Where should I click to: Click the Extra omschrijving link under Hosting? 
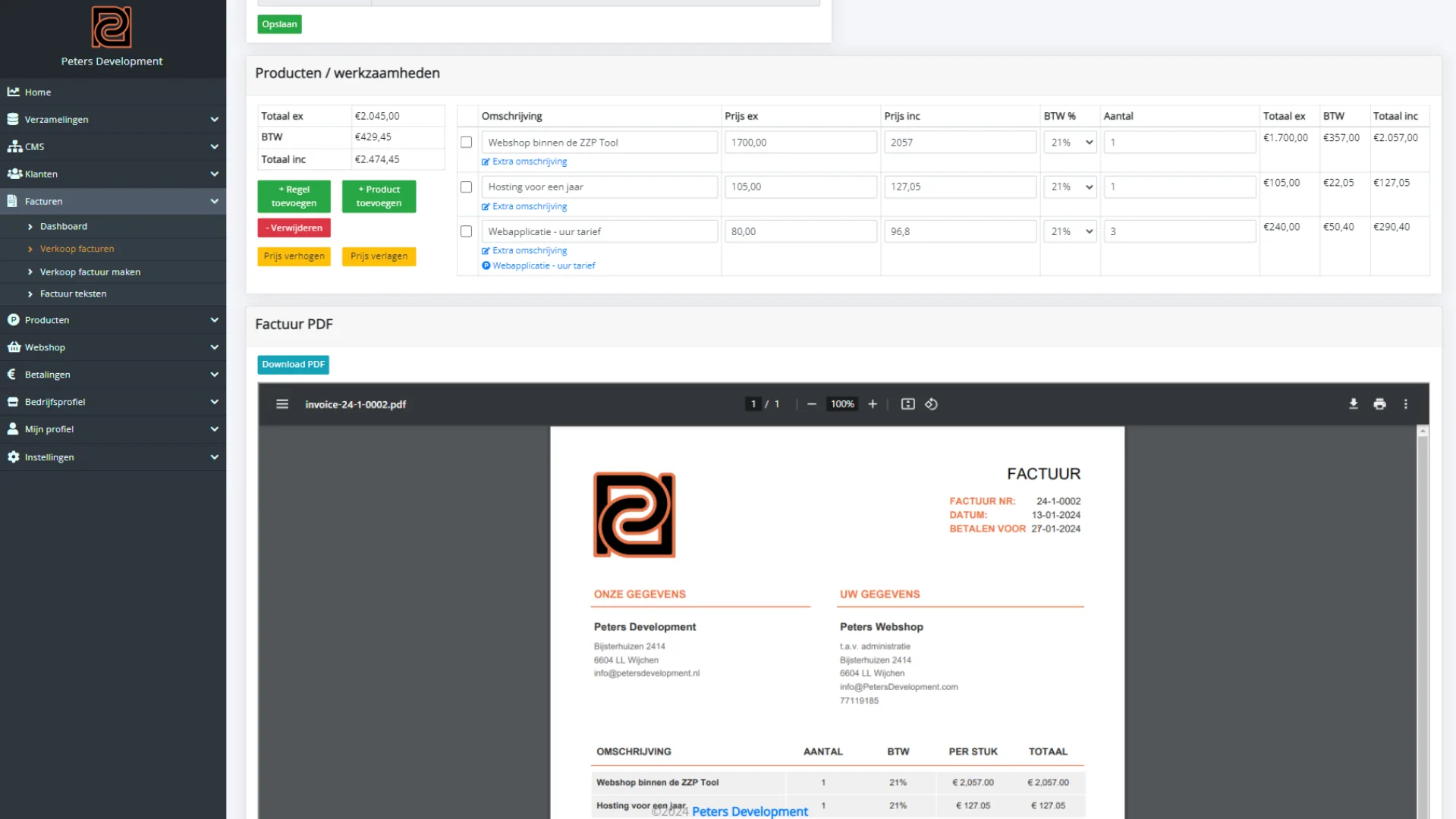click(529, 206)
